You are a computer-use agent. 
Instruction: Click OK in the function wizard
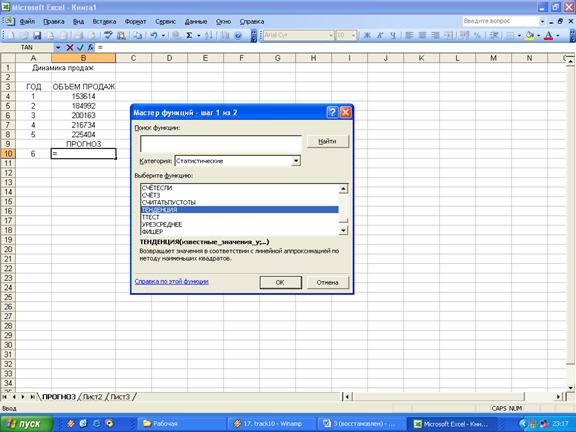[x=280, y=282]
